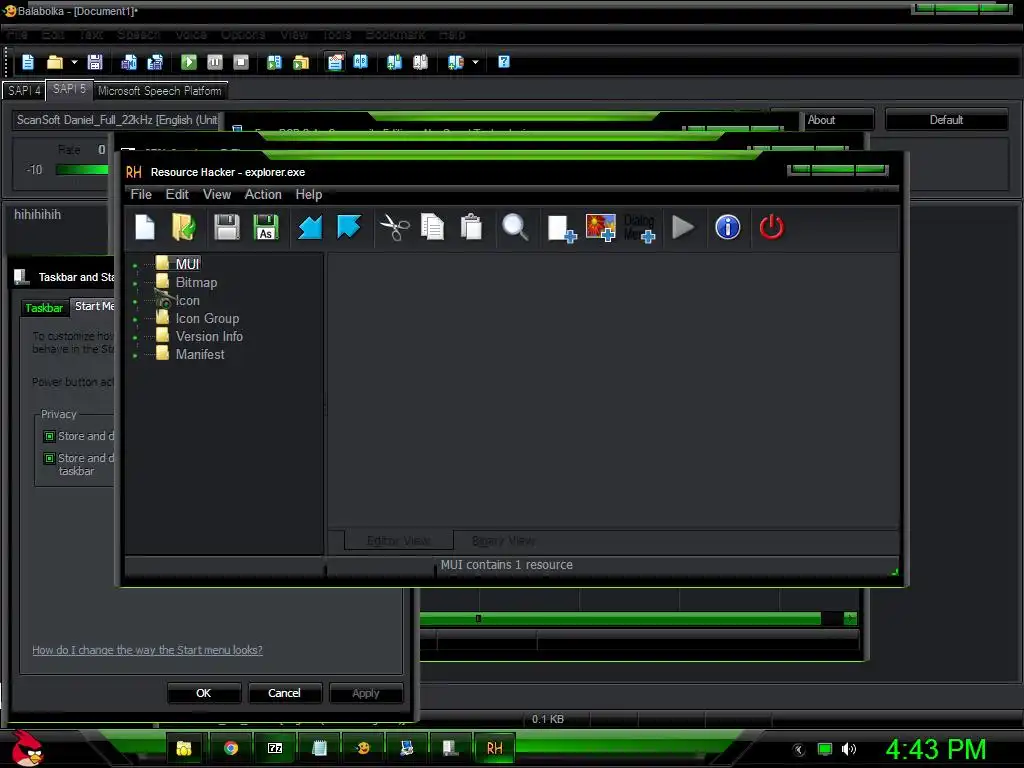Click the magnifying glass Find icon
Viewport: 1024px width, 768px height.
pos(515,227)
